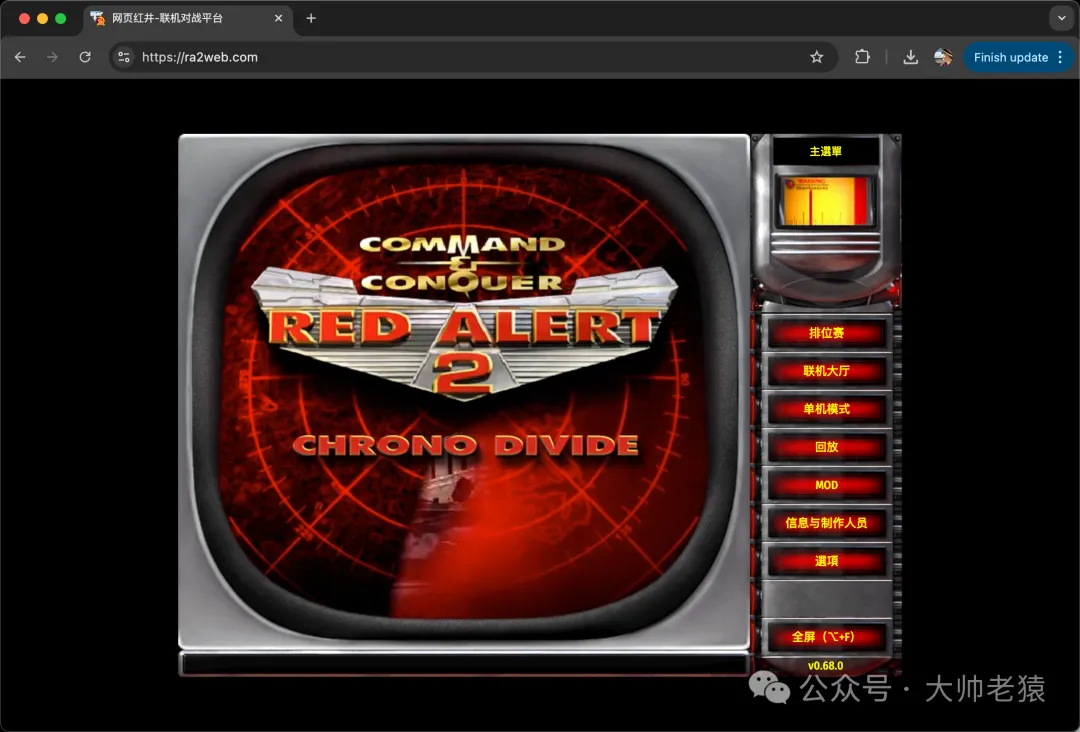The height and width of the screenshot is (732, 1080).
Task: Open Chrome three-dot menu
Action: coord(1061,57)
